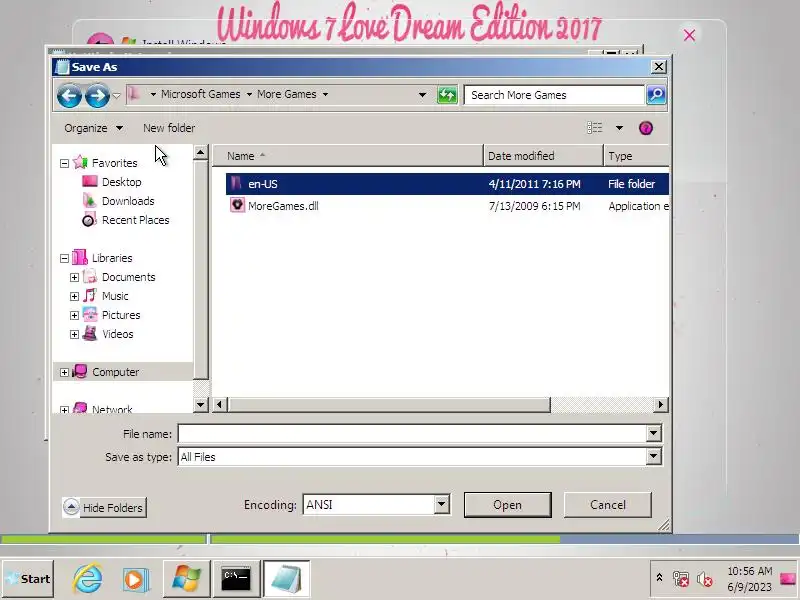Click horizontal scrollbar right arrow in file list
The width and height of the screenshot is (800, 600).
coord(661,405)
